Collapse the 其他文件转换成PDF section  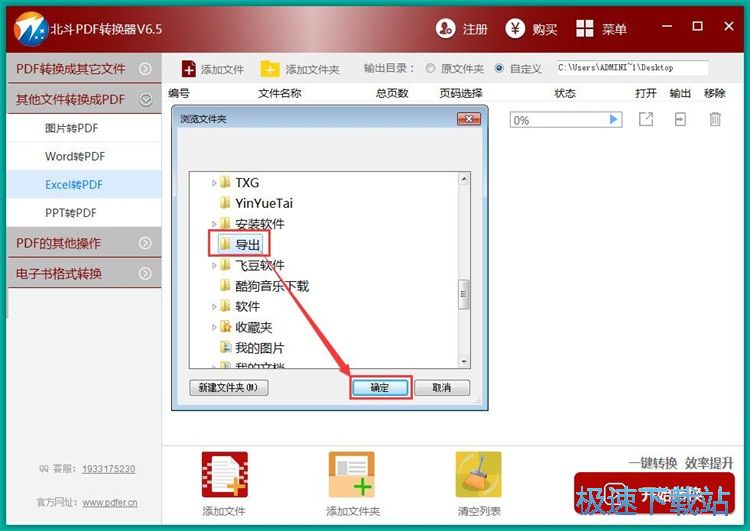145,100
